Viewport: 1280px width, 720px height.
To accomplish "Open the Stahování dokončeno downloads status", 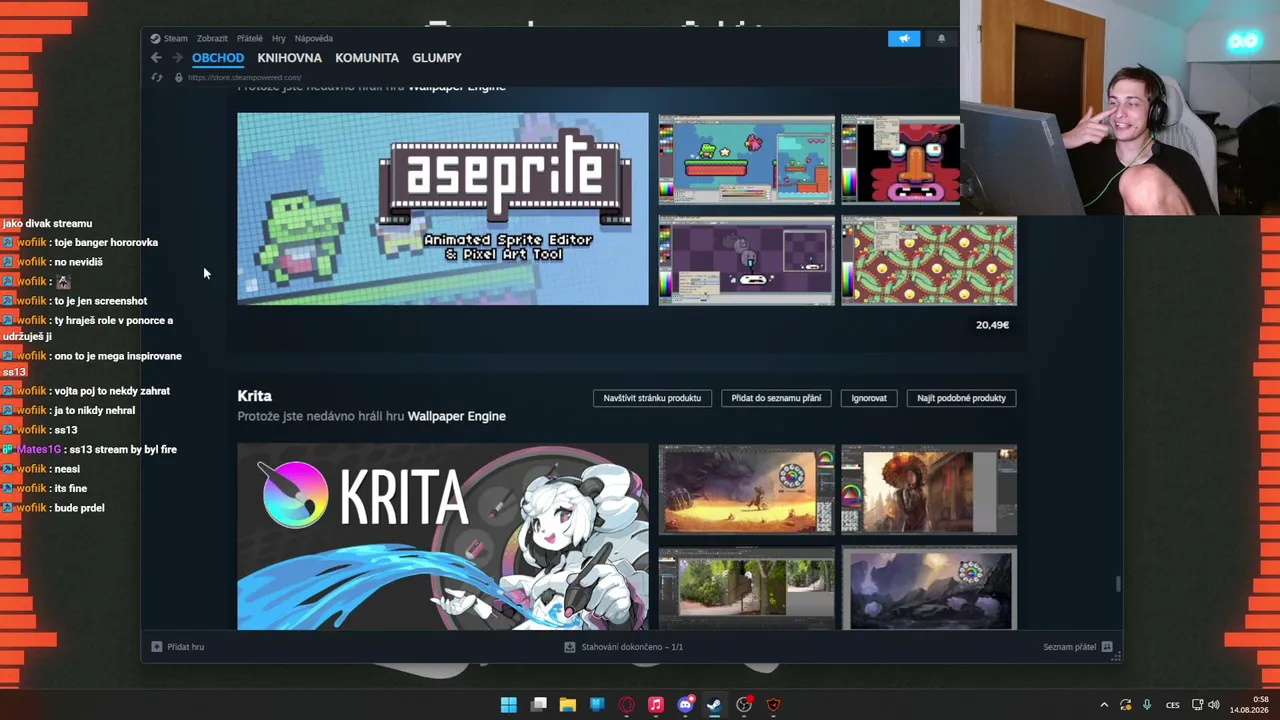I will (x=632, y=647).
